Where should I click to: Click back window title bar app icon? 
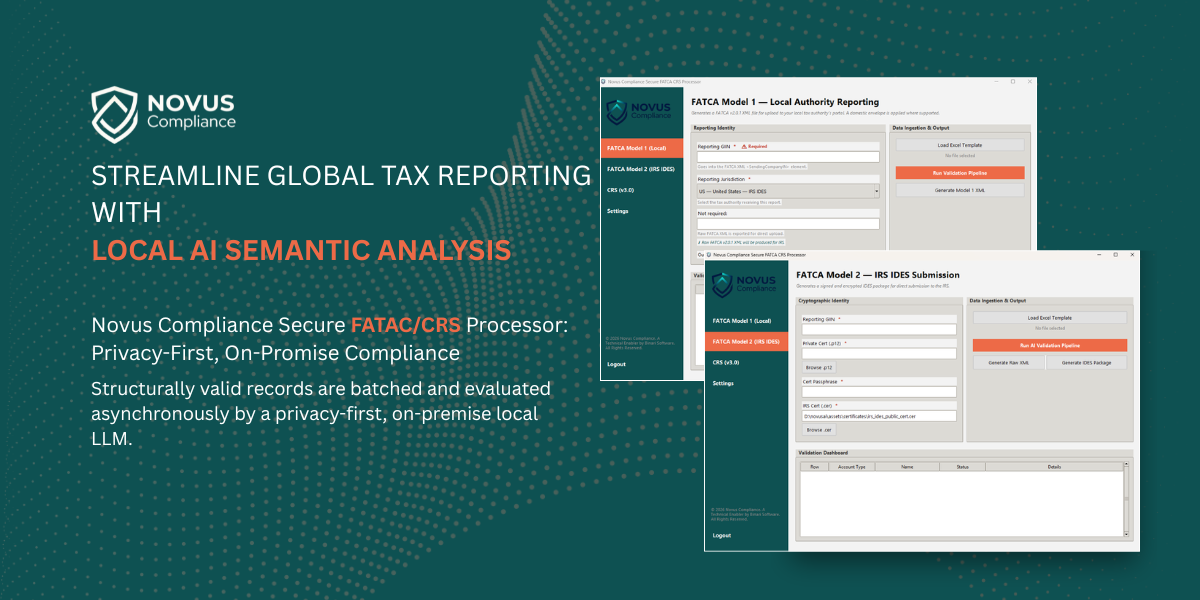click(x=604, y=81)
